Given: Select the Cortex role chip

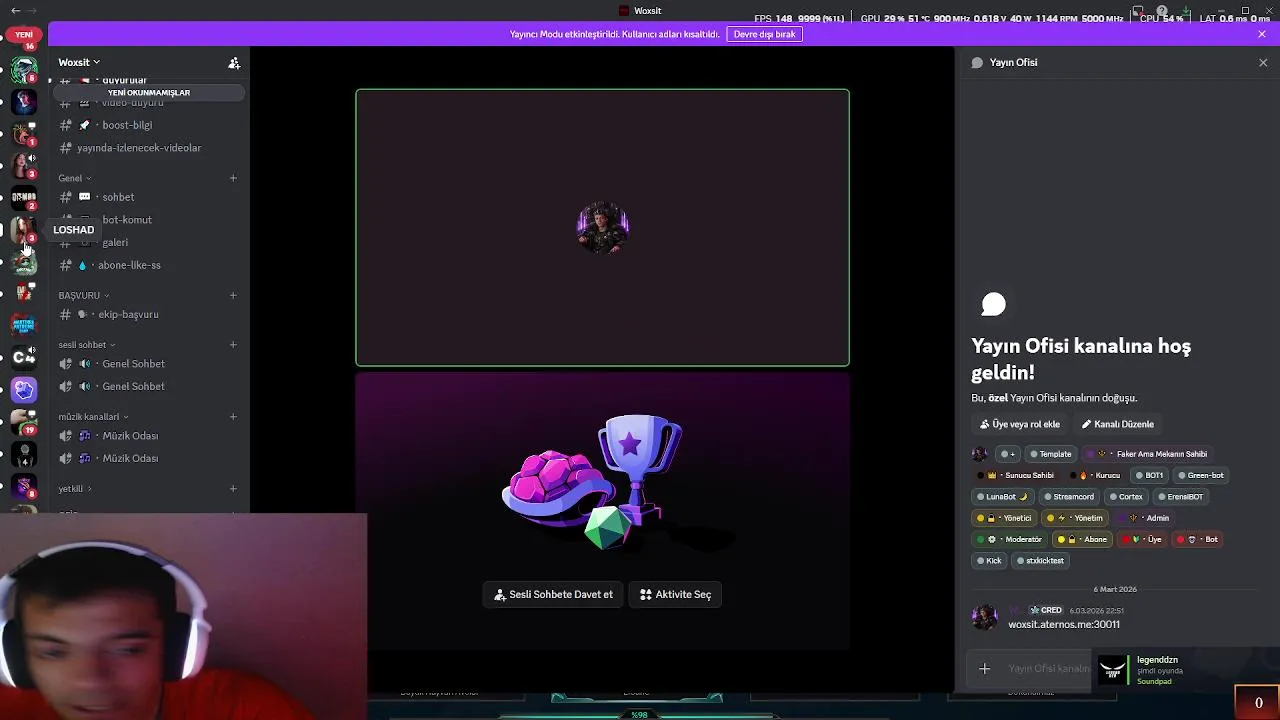Looking at the screenshot, I should coord(1126,497).
